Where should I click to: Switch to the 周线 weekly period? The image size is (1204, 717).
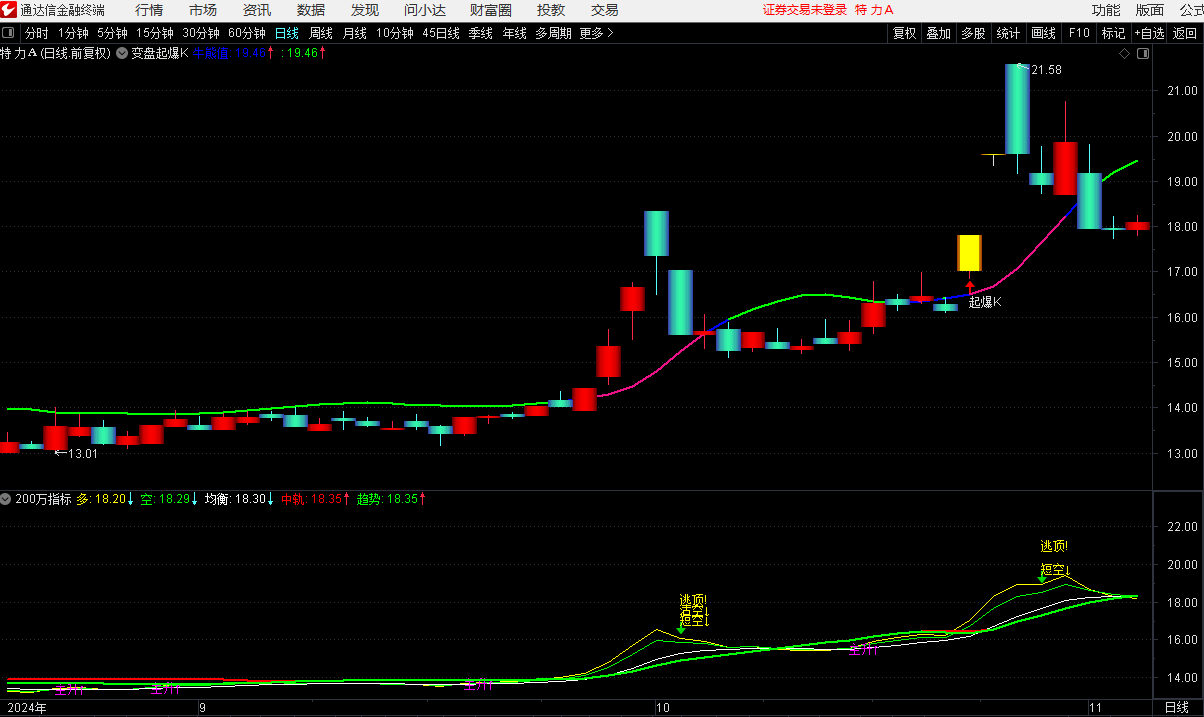point(321,33)
